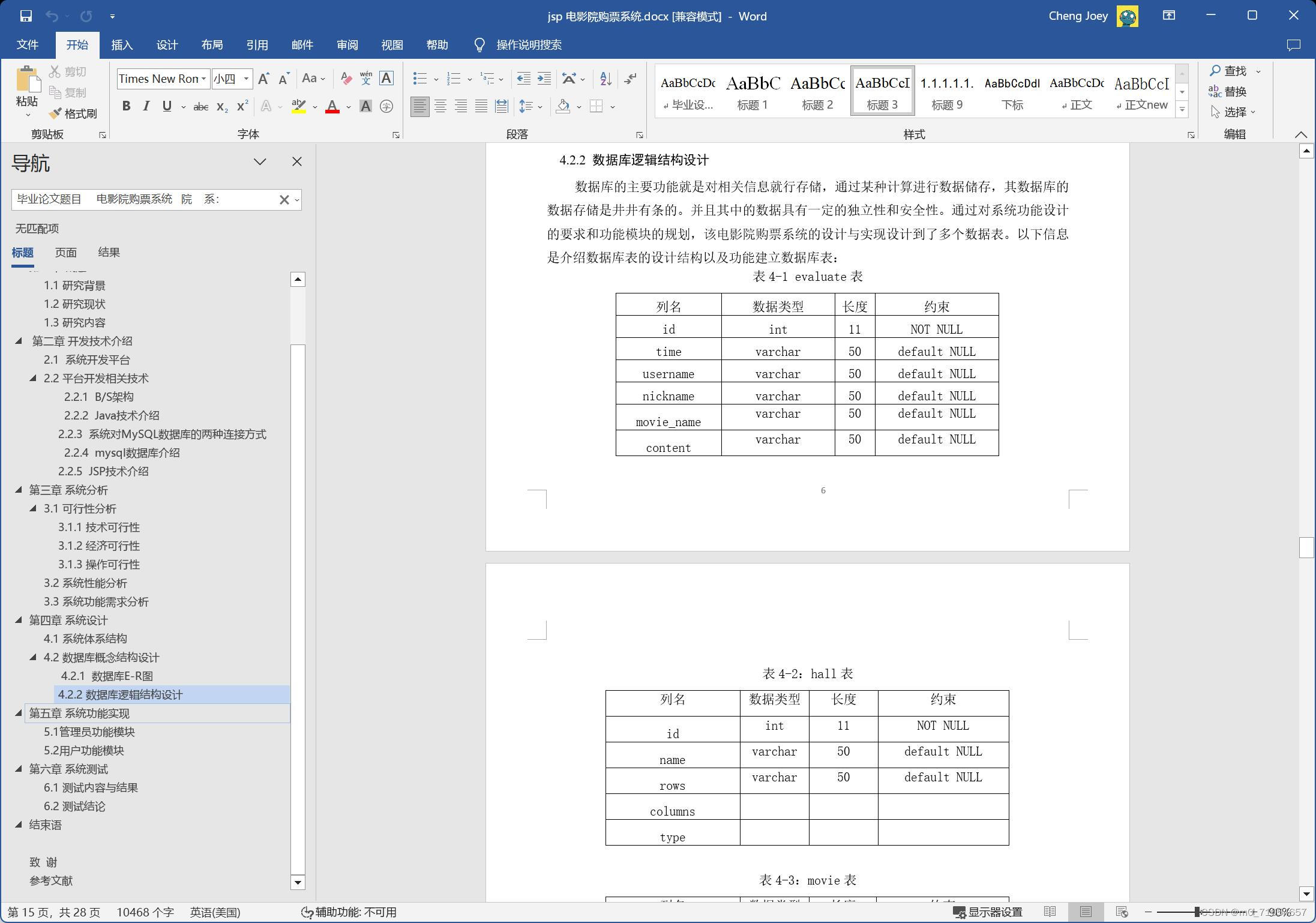Viewport: 1316px width, 923px height.
Task: Click the lightbulb Tell Me search icon
Action: [x=479, y=45]
